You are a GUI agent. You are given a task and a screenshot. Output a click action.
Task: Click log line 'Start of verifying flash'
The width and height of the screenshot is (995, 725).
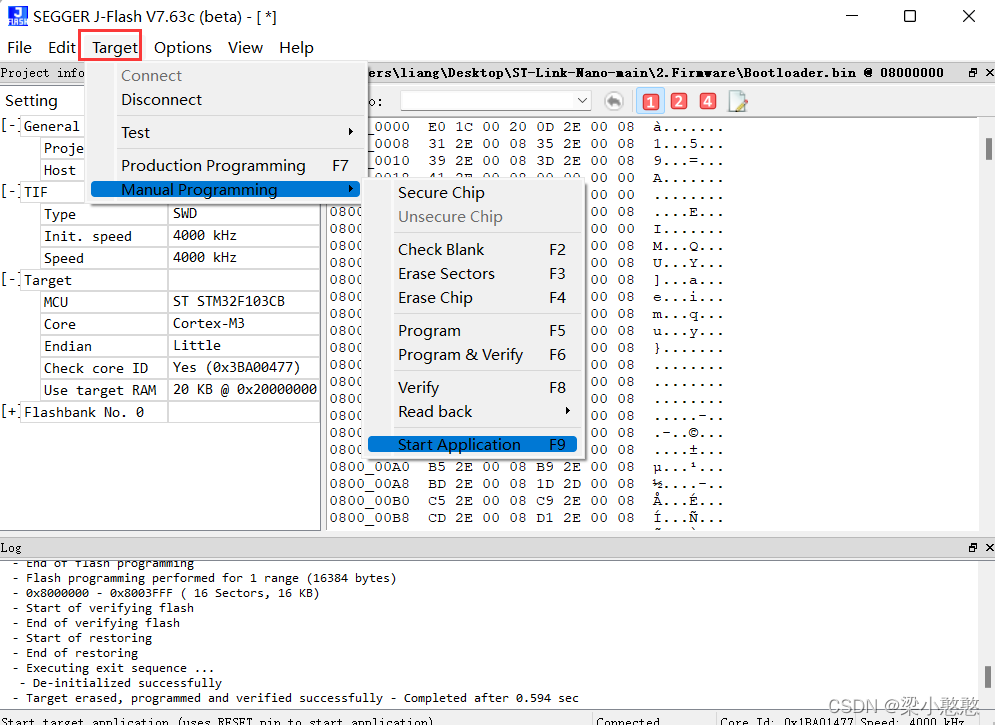(110, 608)
